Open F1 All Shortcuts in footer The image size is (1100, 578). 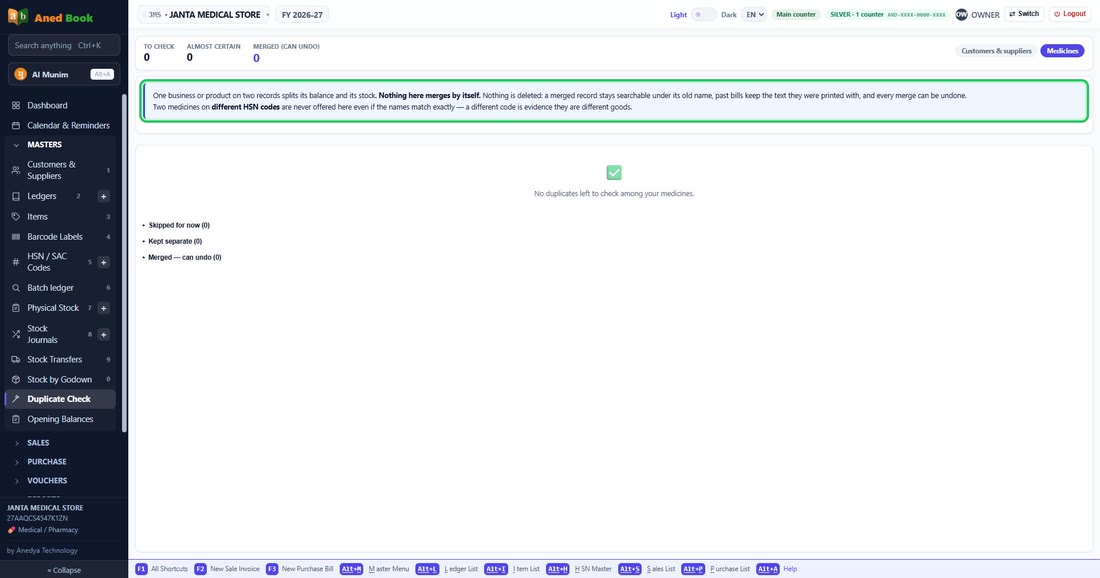pyautogui.click(x=161, y=569)
